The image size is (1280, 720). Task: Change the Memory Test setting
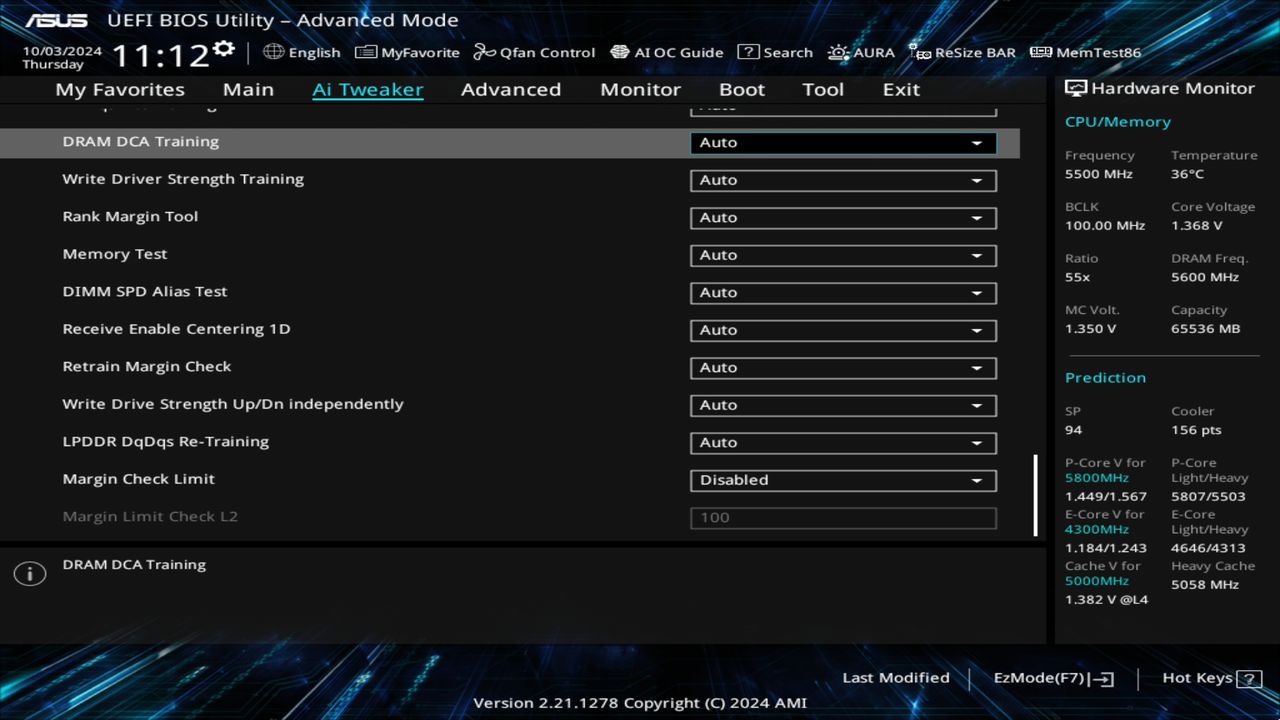pyautogui.click(x=843, y=255)
